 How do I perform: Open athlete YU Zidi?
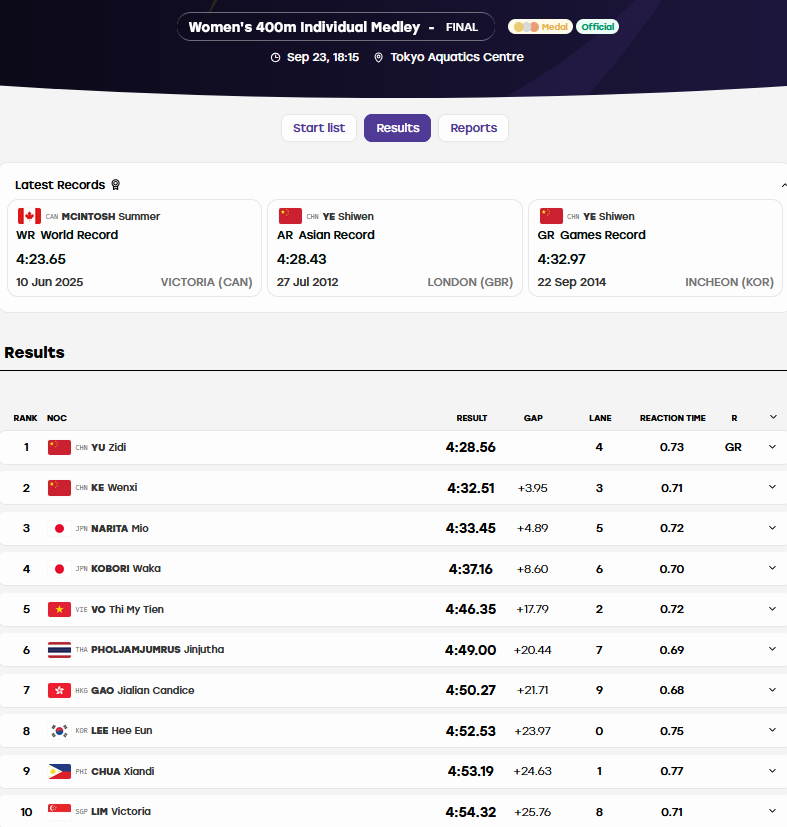(109, 447)
